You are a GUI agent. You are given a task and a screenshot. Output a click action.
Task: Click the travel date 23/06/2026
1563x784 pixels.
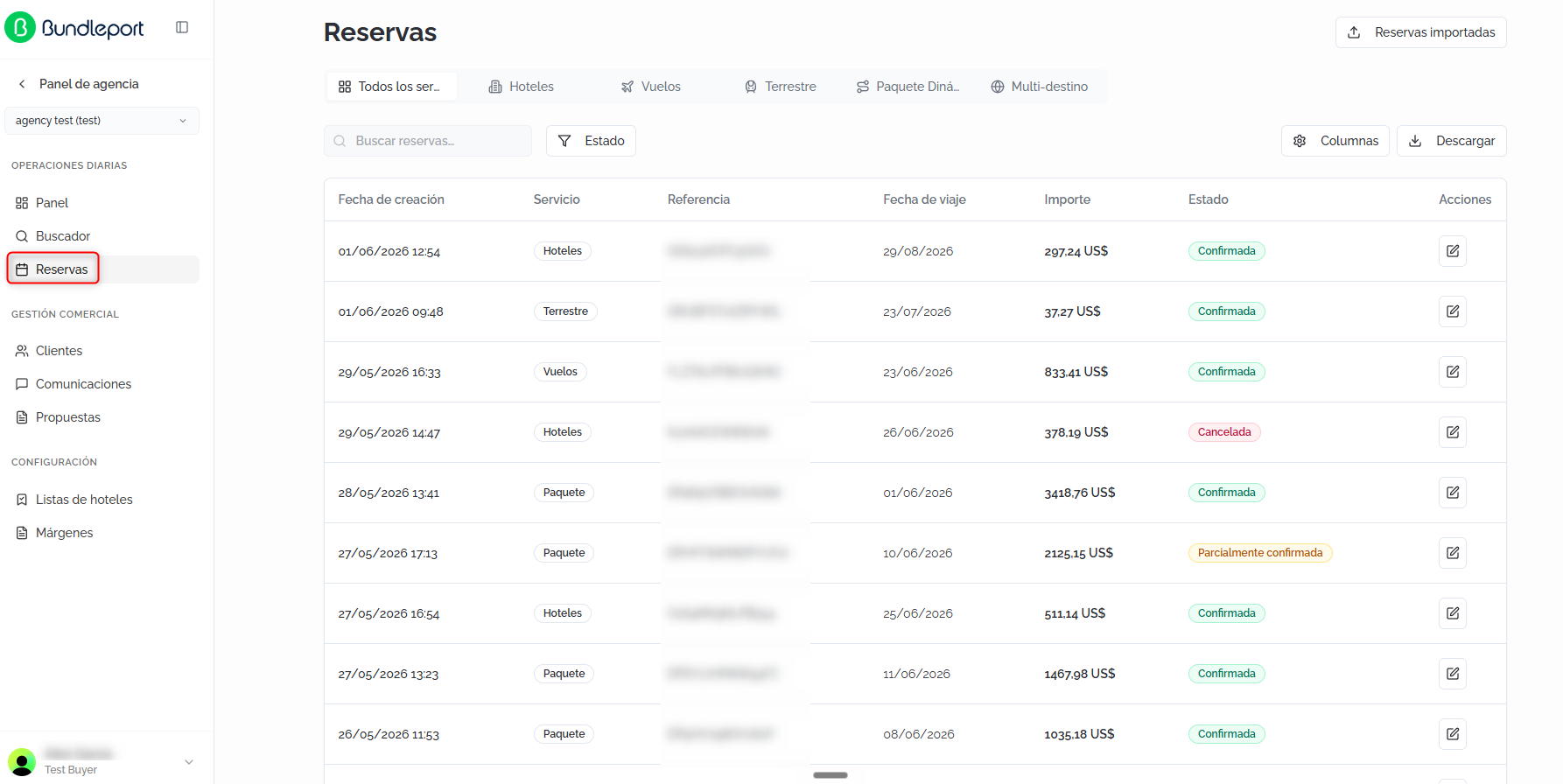pos(918,372)
